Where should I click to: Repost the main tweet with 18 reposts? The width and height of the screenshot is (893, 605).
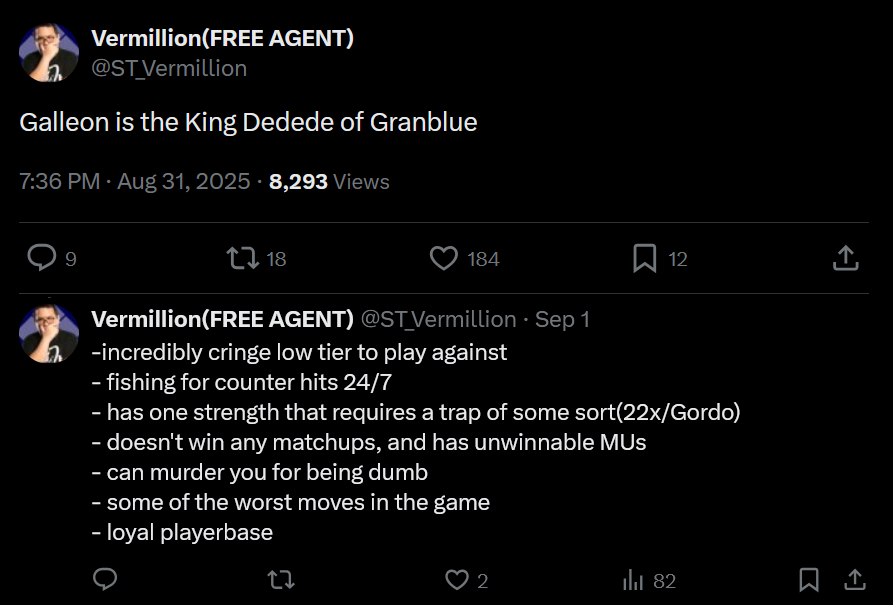click(x=241, y=259)
